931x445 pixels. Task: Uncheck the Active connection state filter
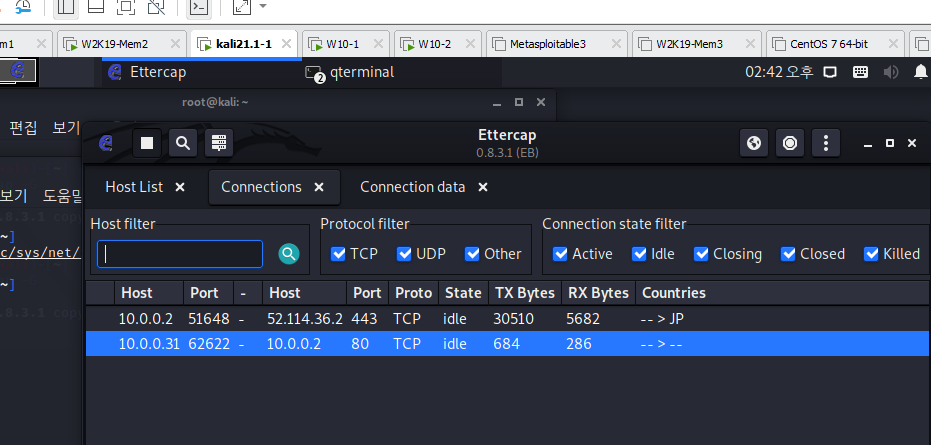(x=560, y=254)
